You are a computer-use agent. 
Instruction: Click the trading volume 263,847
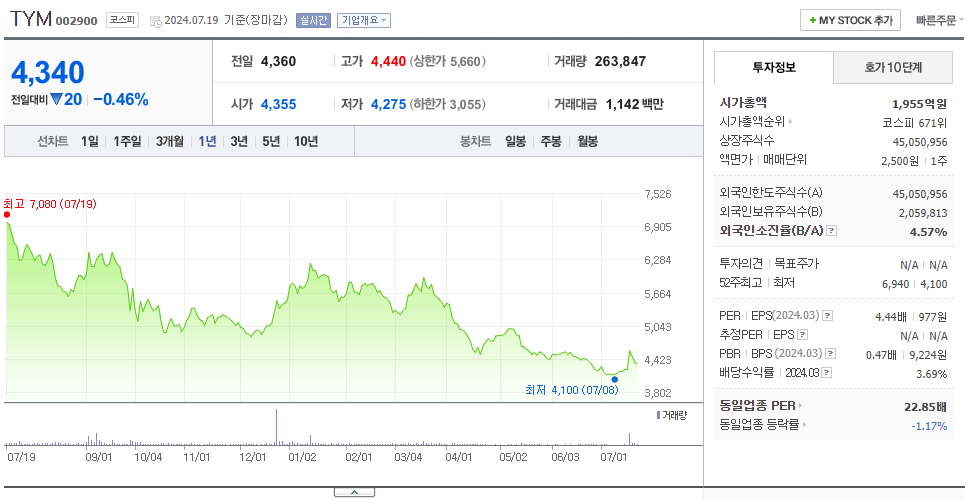pyautogui.click(x=620, y=62)
